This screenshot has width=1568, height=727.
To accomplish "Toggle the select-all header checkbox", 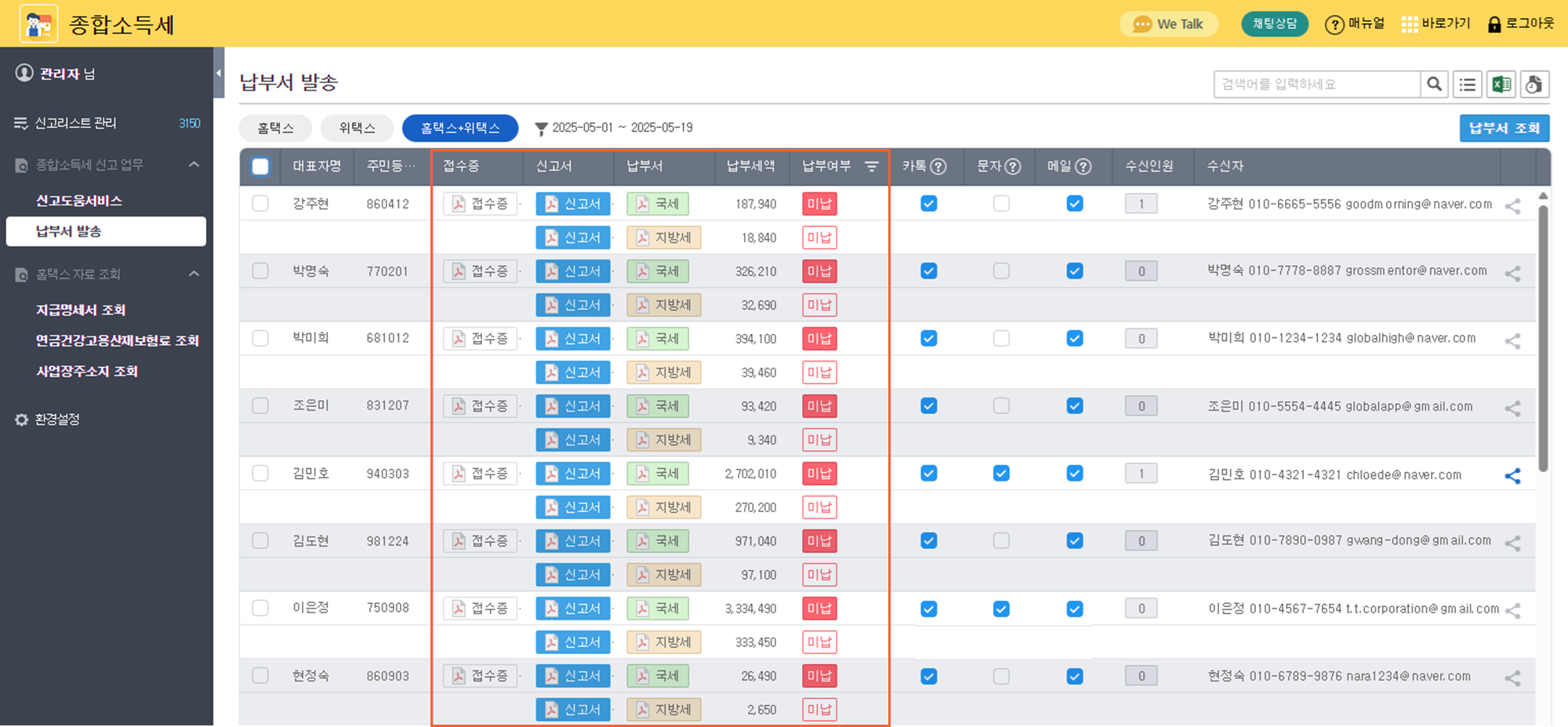I will [x=260, y=166].
